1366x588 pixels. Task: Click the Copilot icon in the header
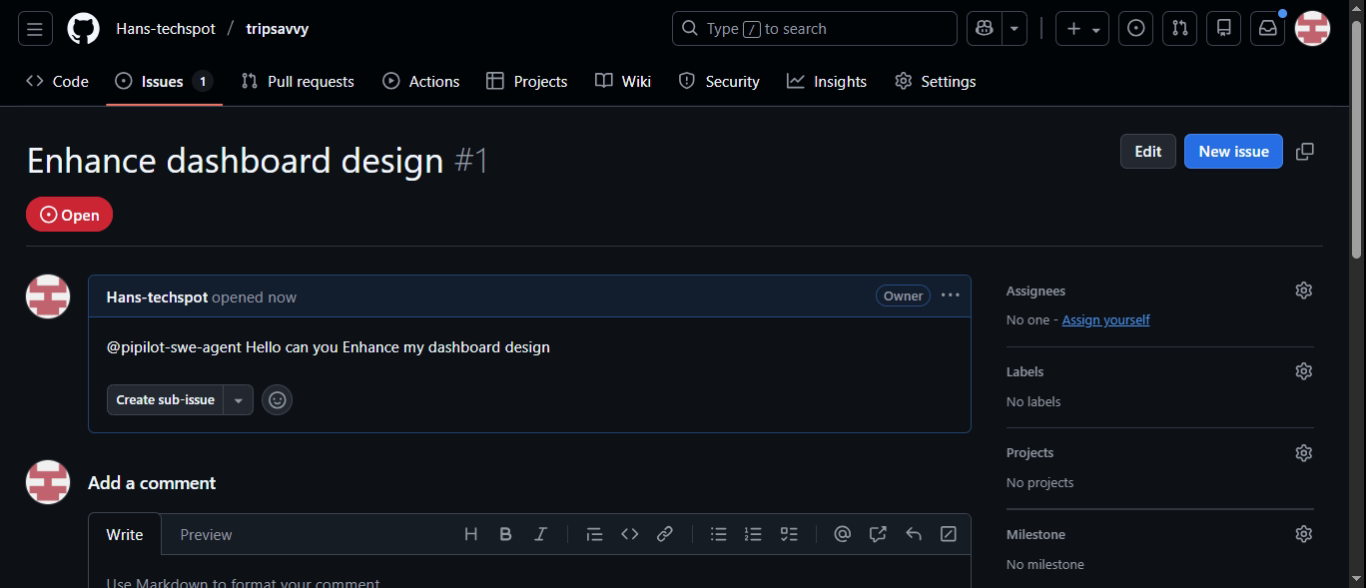pos(984,29)
